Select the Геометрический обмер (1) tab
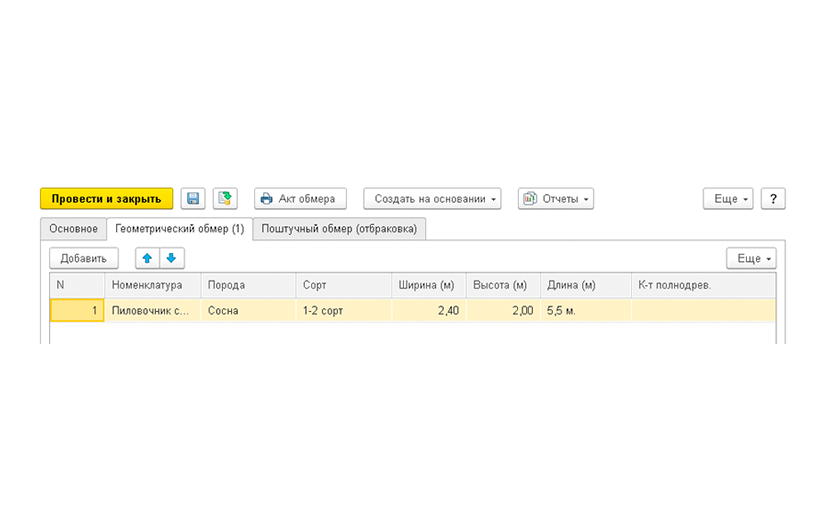Screen dimensions: 830x521 (x=179, y=229)
